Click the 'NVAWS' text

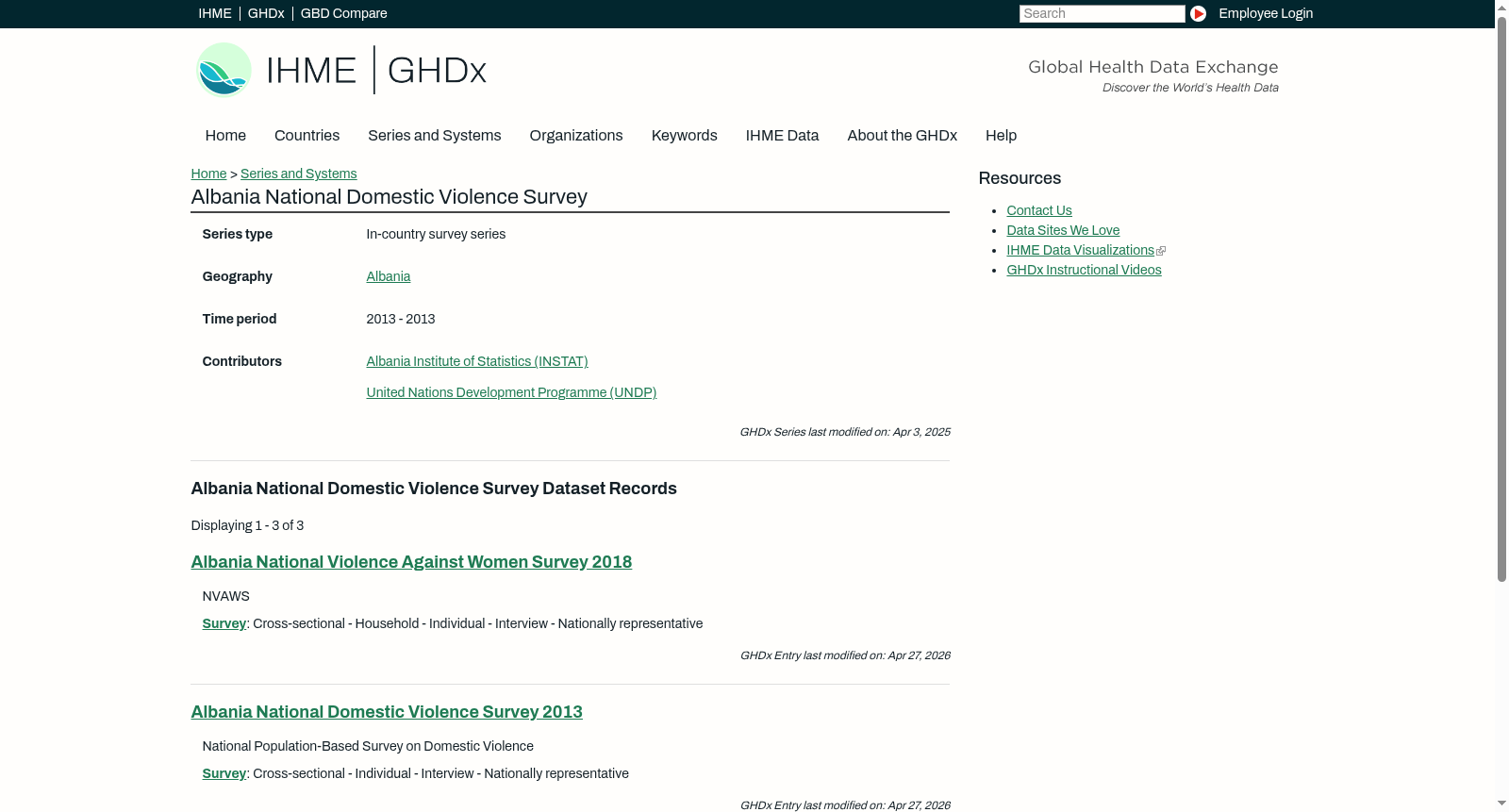point(225,596)
